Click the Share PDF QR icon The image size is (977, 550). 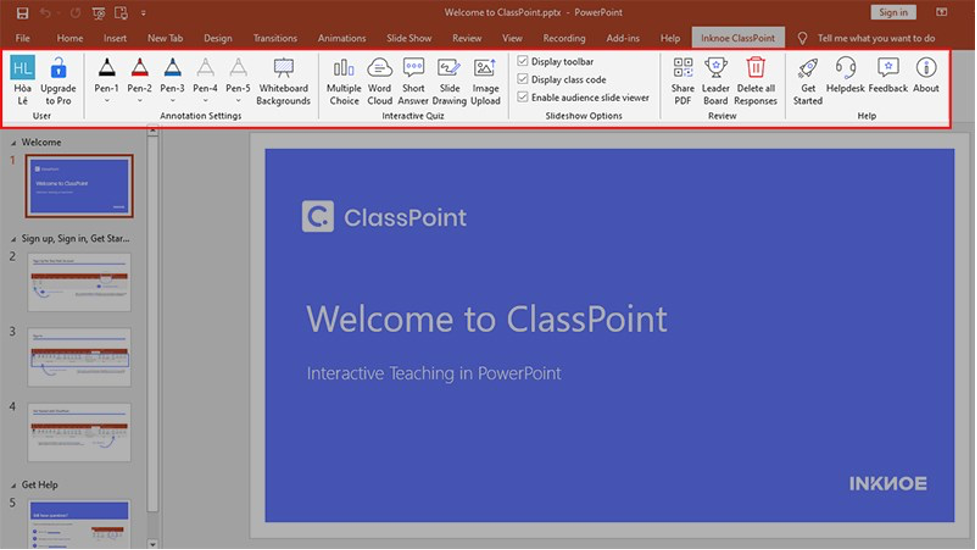(682, 80)
